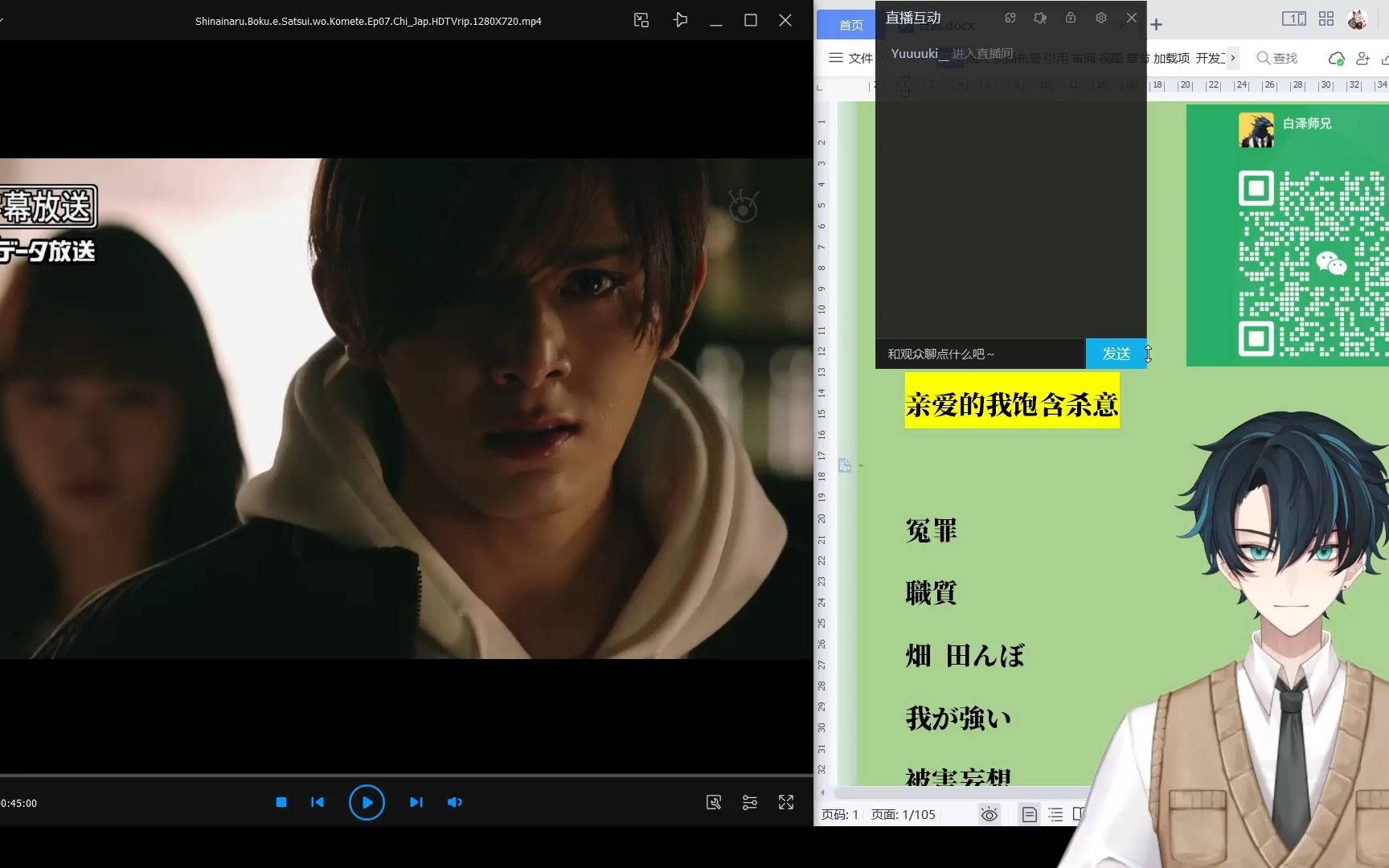Close the 直播互动 panel
Image resolution: width=1389 pixels, height=868 pixels.
point(1132,18)
